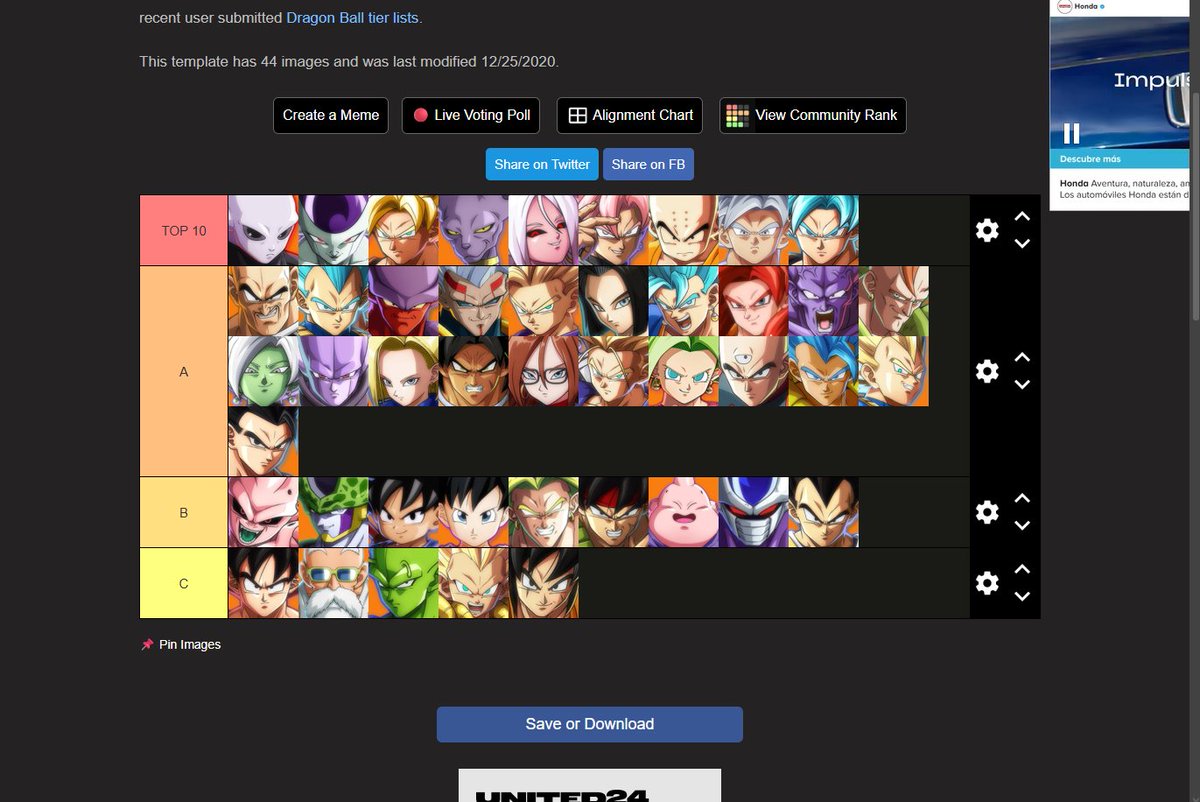Select Frieza image in TOP 10 row
1200x802 pixels.
point(334,231)
